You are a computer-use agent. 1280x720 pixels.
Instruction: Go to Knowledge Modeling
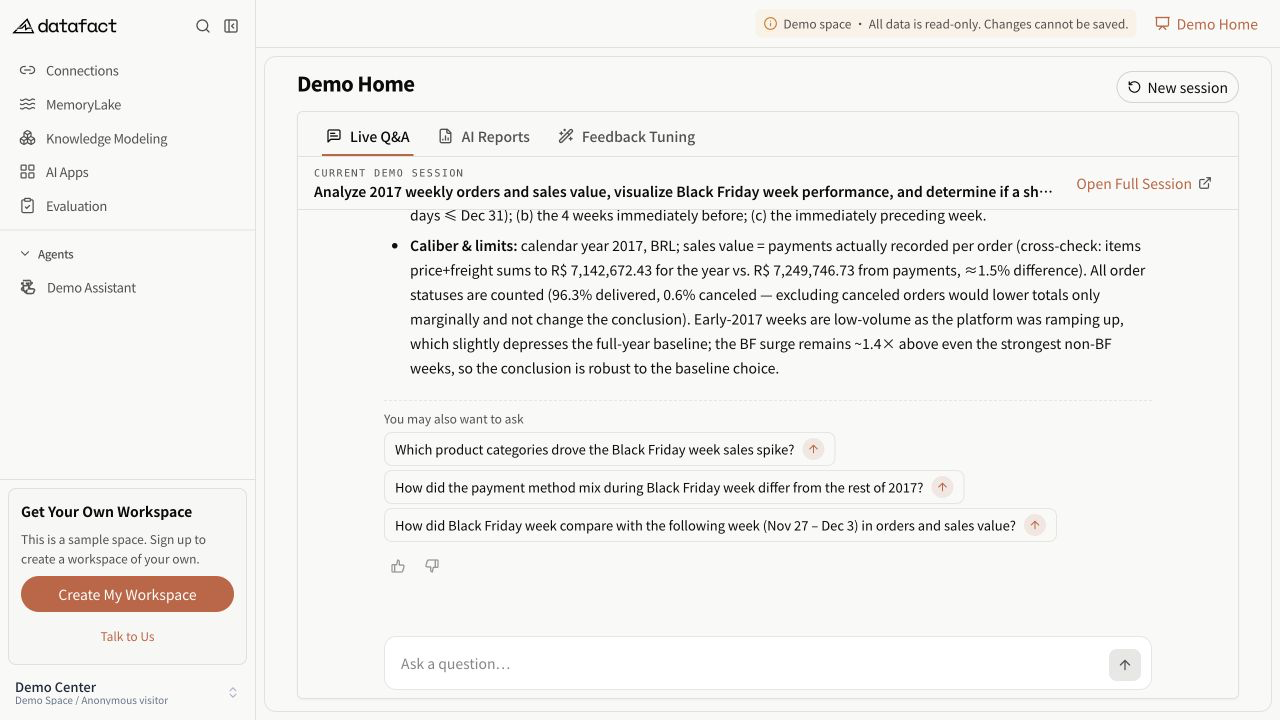point(128,139)
